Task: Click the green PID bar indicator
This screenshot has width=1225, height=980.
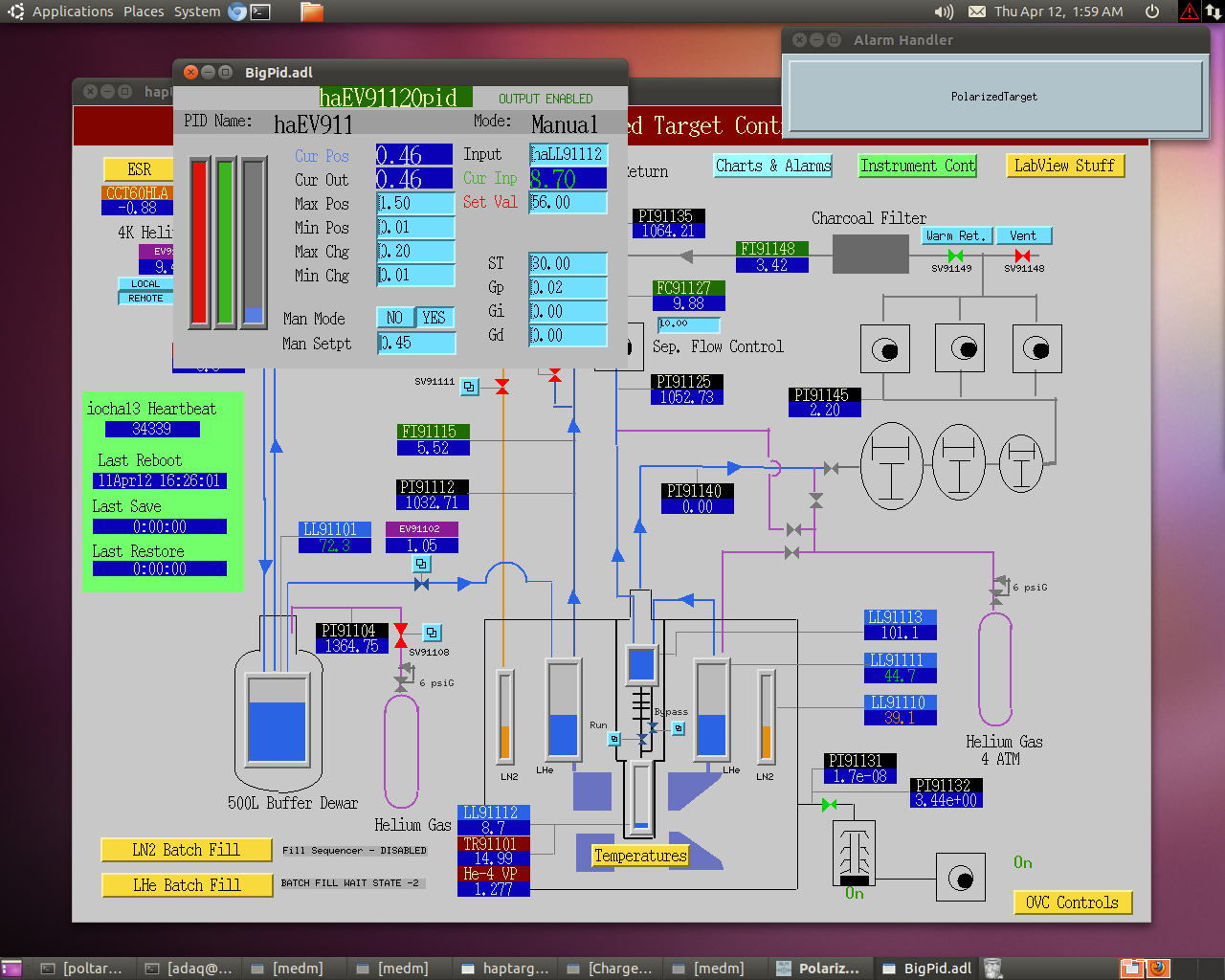Action: point(226,243)
